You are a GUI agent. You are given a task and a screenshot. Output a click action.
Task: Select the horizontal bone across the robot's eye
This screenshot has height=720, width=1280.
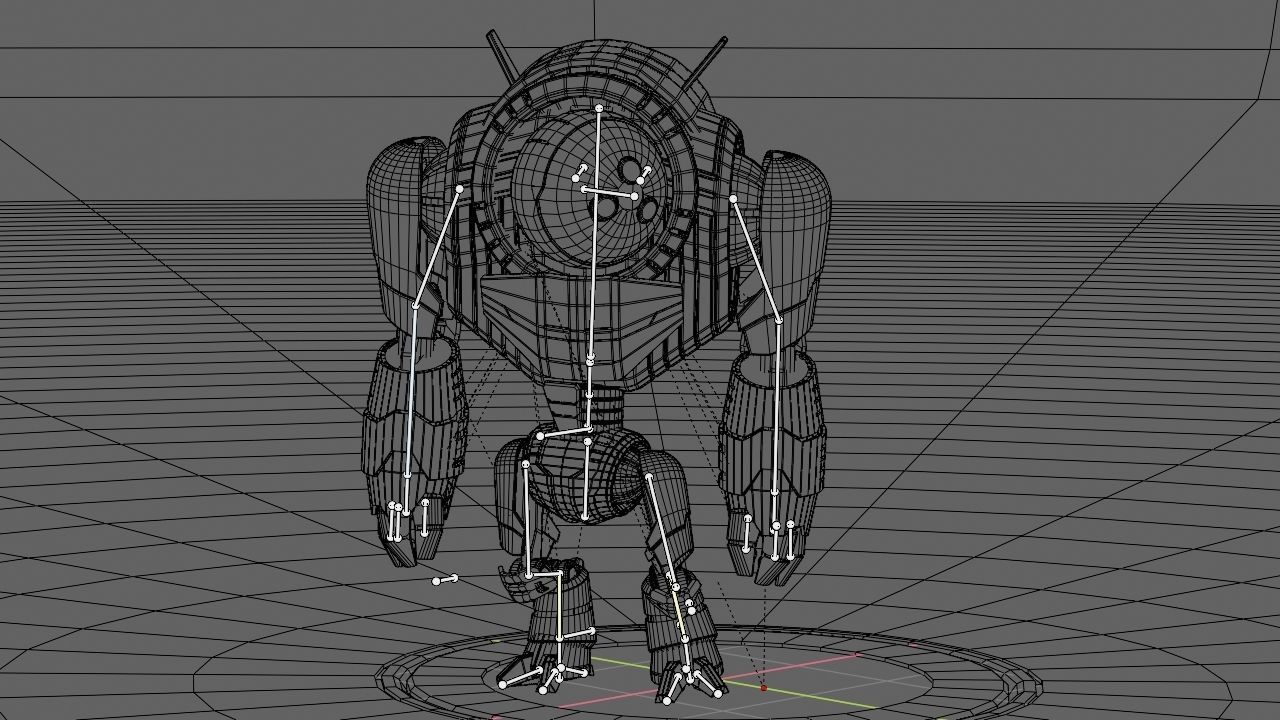(x=609, y=192)
